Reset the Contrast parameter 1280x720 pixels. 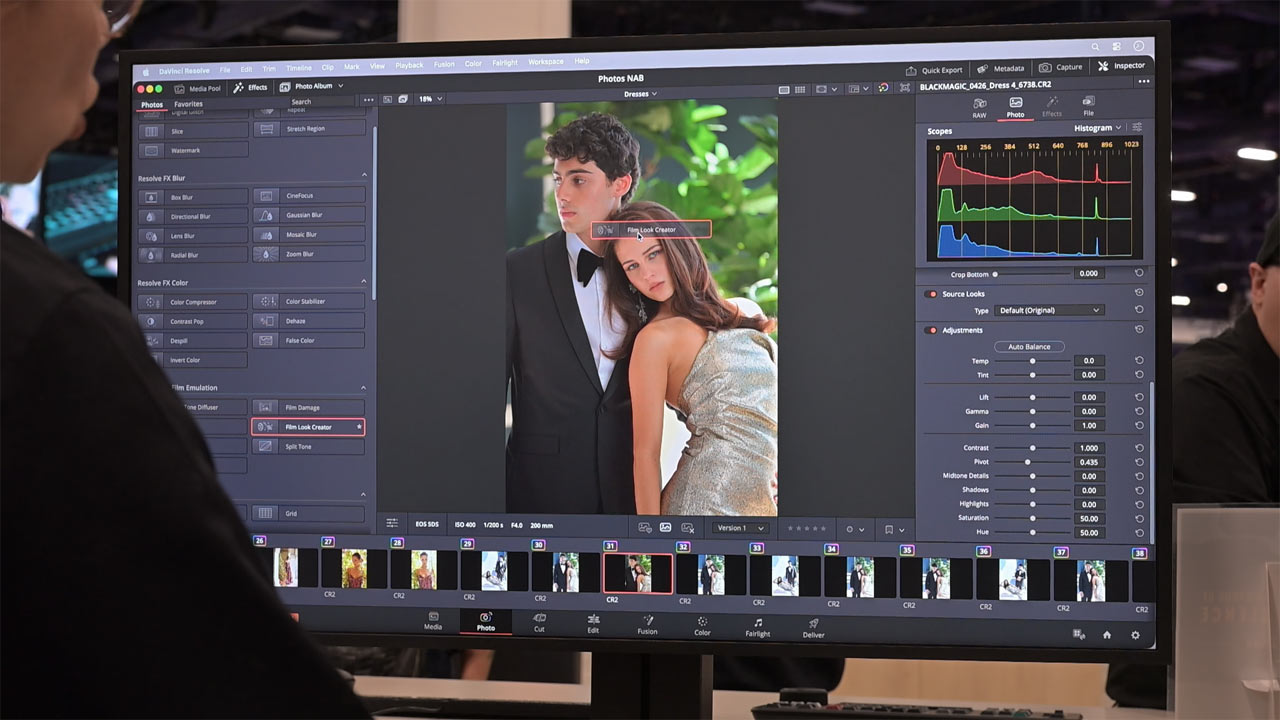point(1139,448)
